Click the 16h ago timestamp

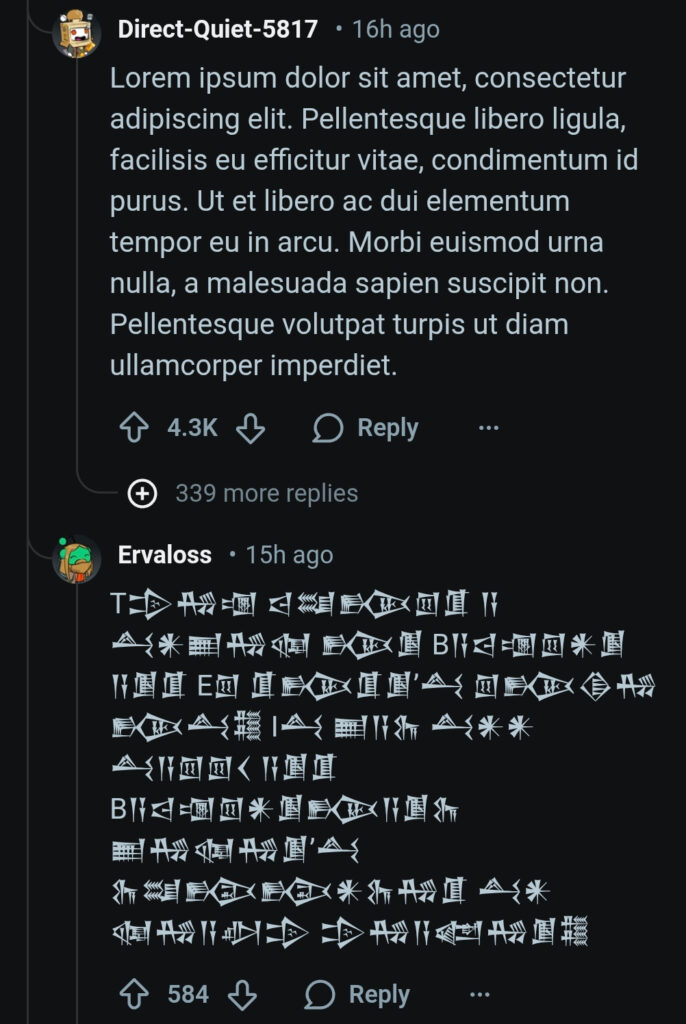point(395,30)
